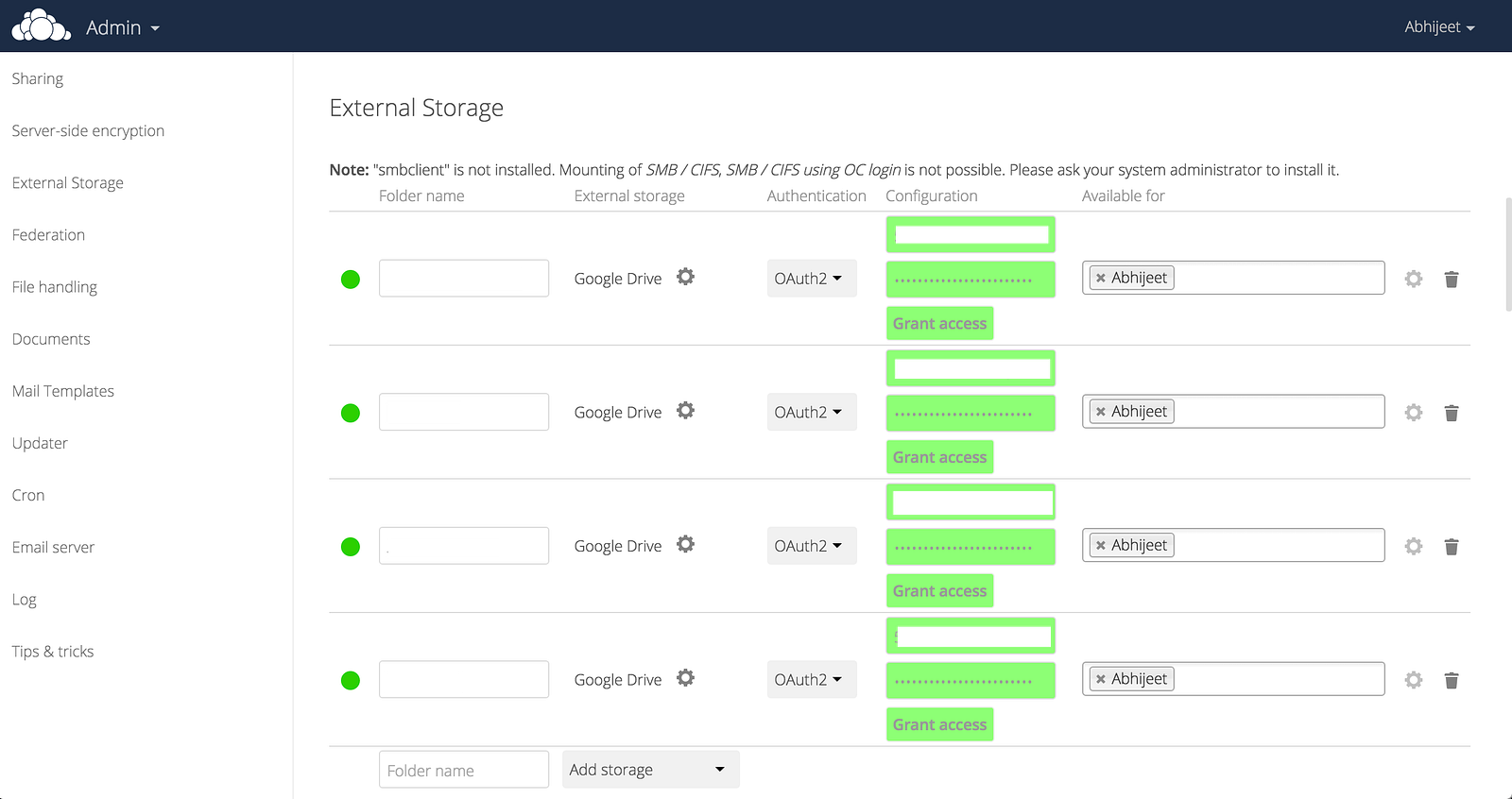Select External Storage in the sidebar

(68, 182)
